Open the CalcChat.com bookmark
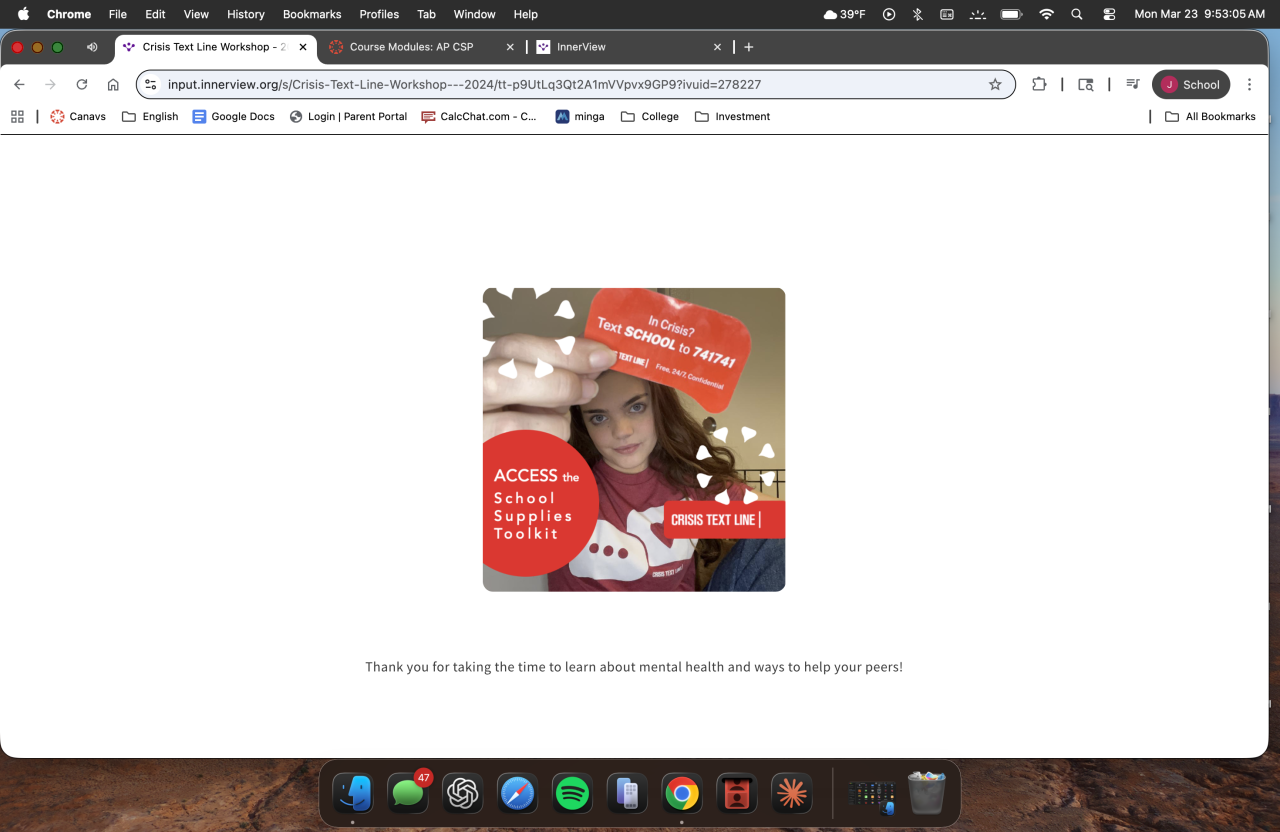This screenshot has height=832, width=1280. click(480, 117)
